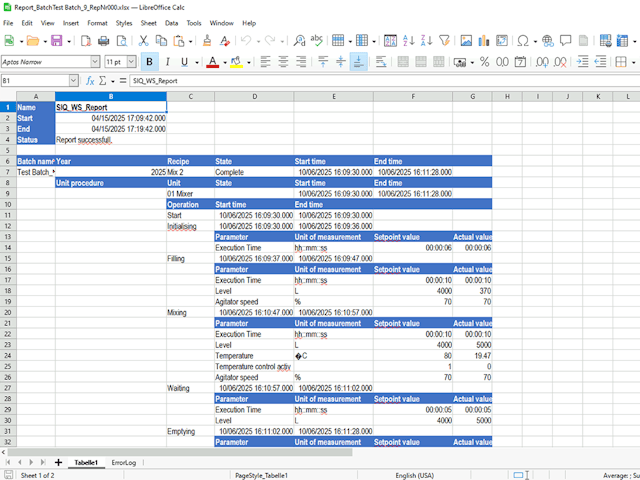Click Clear Direct Formatting icon
Screen dimensions: 640x480
tap(224, 40)
